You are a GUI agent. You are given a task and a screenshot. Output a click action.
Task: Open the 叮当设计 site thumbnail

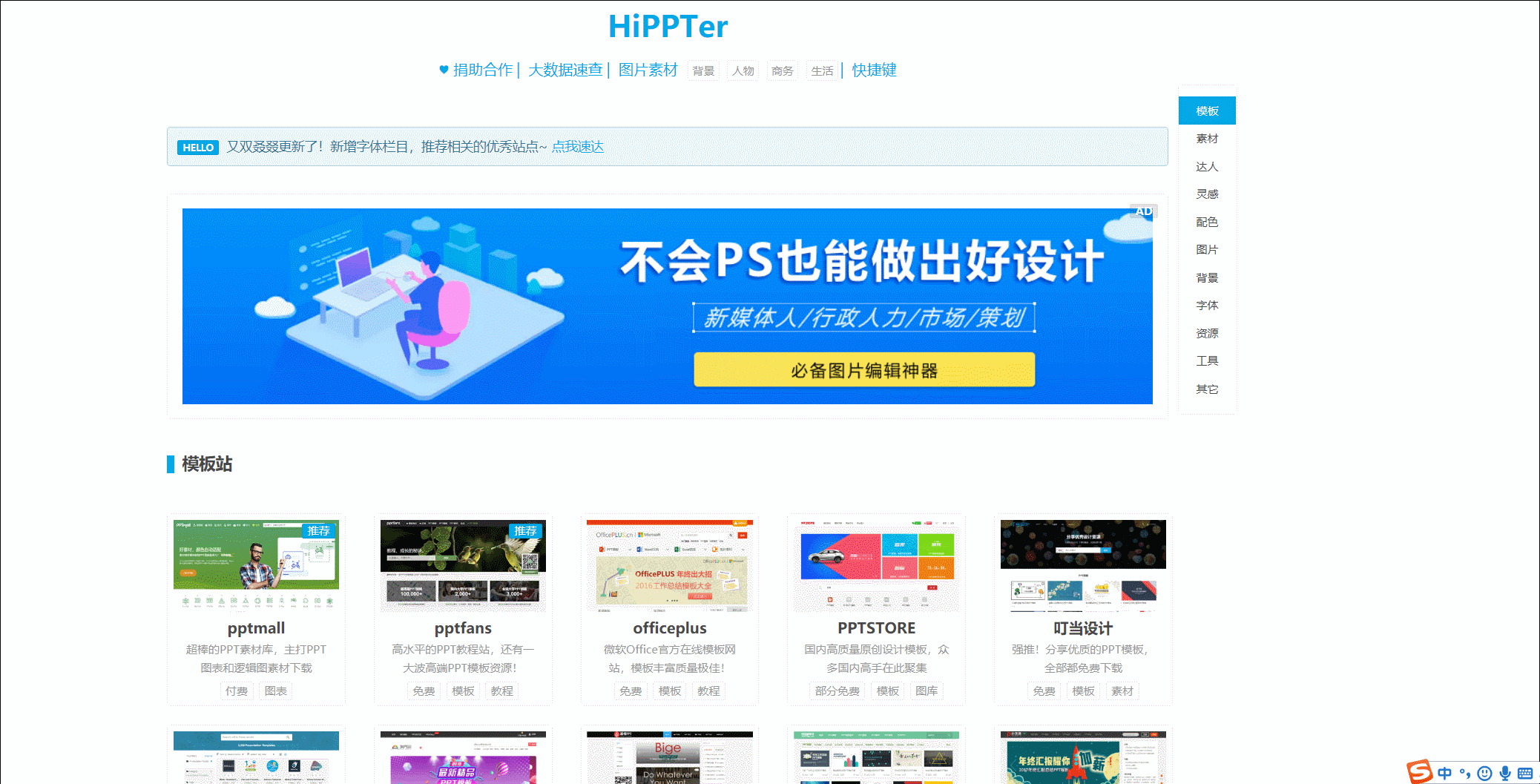point(1083,565)
